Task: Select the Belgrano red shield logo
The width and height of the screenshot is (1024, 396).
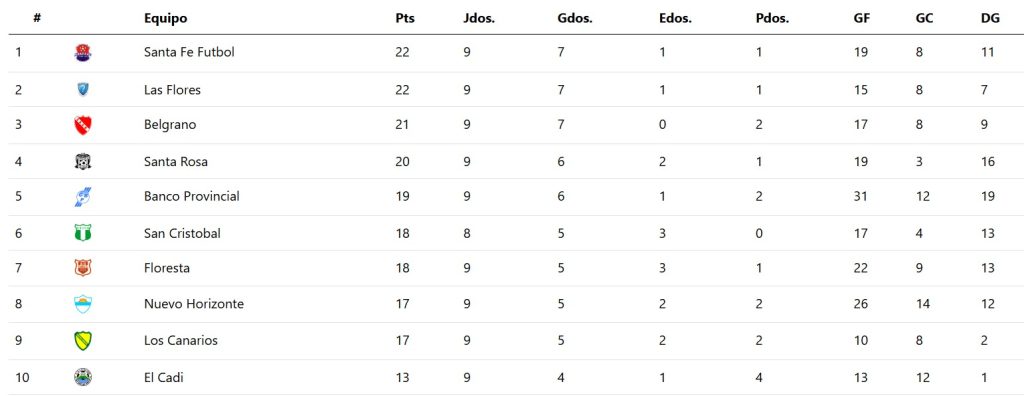Action: click(x=83, y=125)
